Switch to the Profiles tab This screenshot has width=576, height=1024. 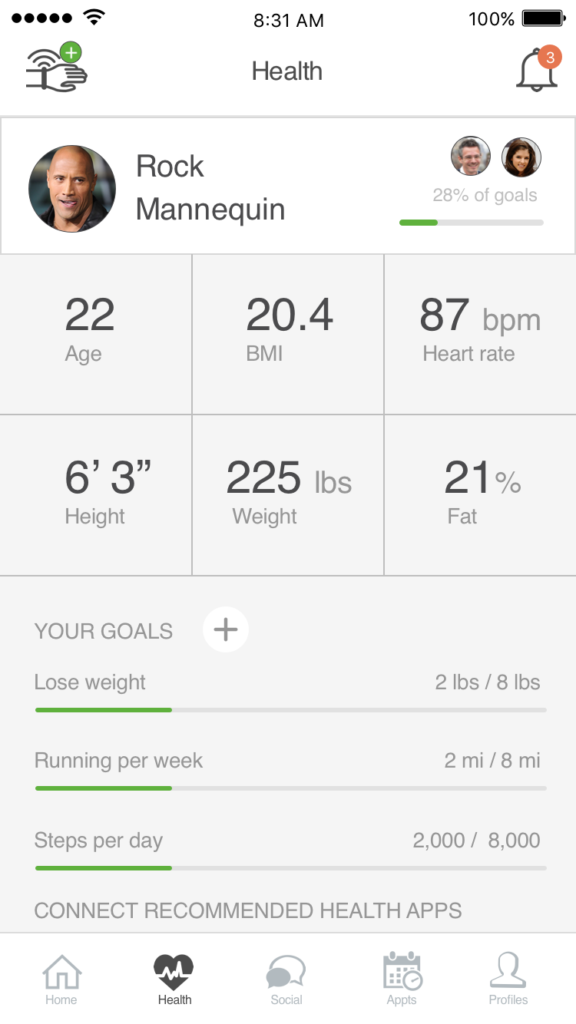(508, 978)
